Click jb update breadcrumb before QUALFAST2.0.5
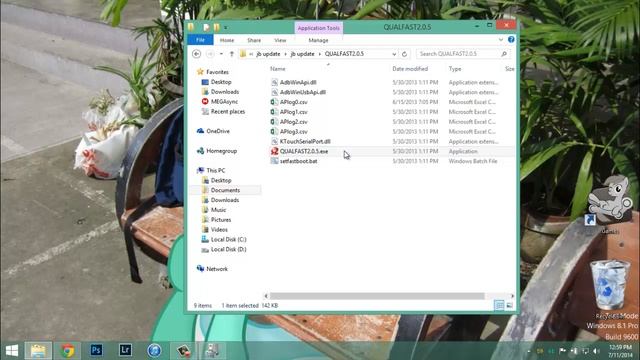This screenshot has height=360, width=640. click(302, 54)
